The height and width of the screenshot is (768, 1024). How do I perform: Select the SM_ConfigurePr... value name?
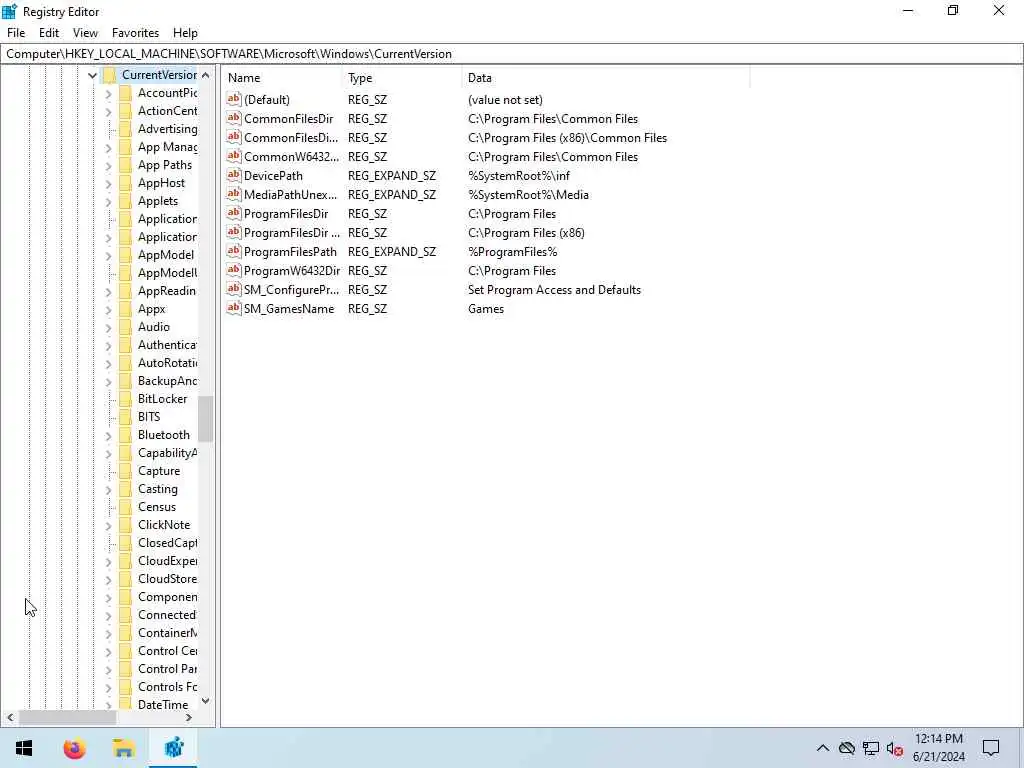tap(291, 289)
